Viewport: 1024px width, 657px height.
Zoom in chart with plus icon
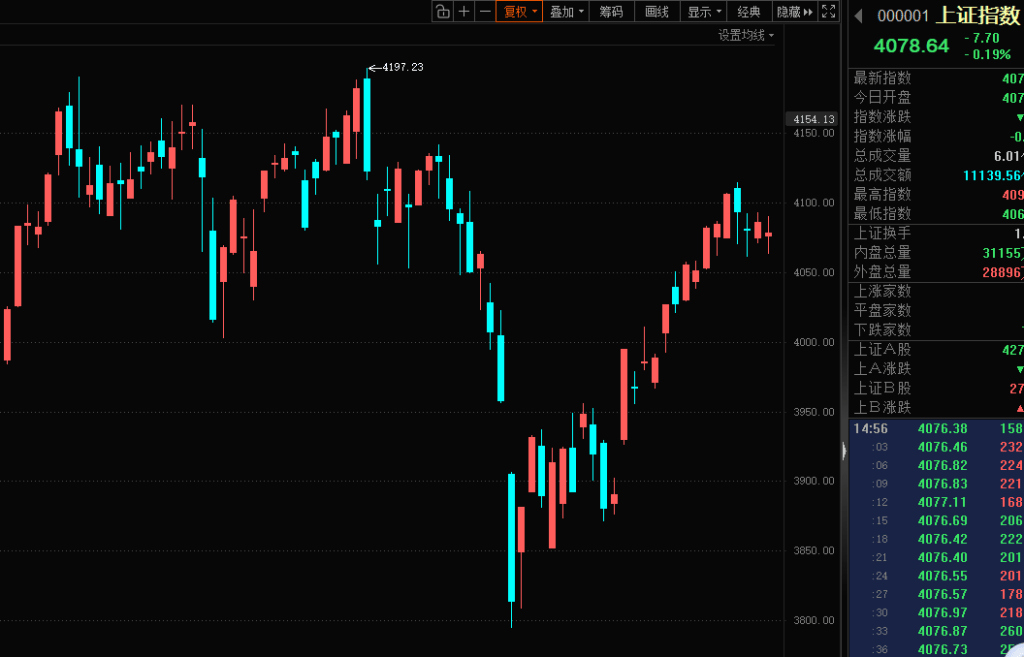[464, 12]
